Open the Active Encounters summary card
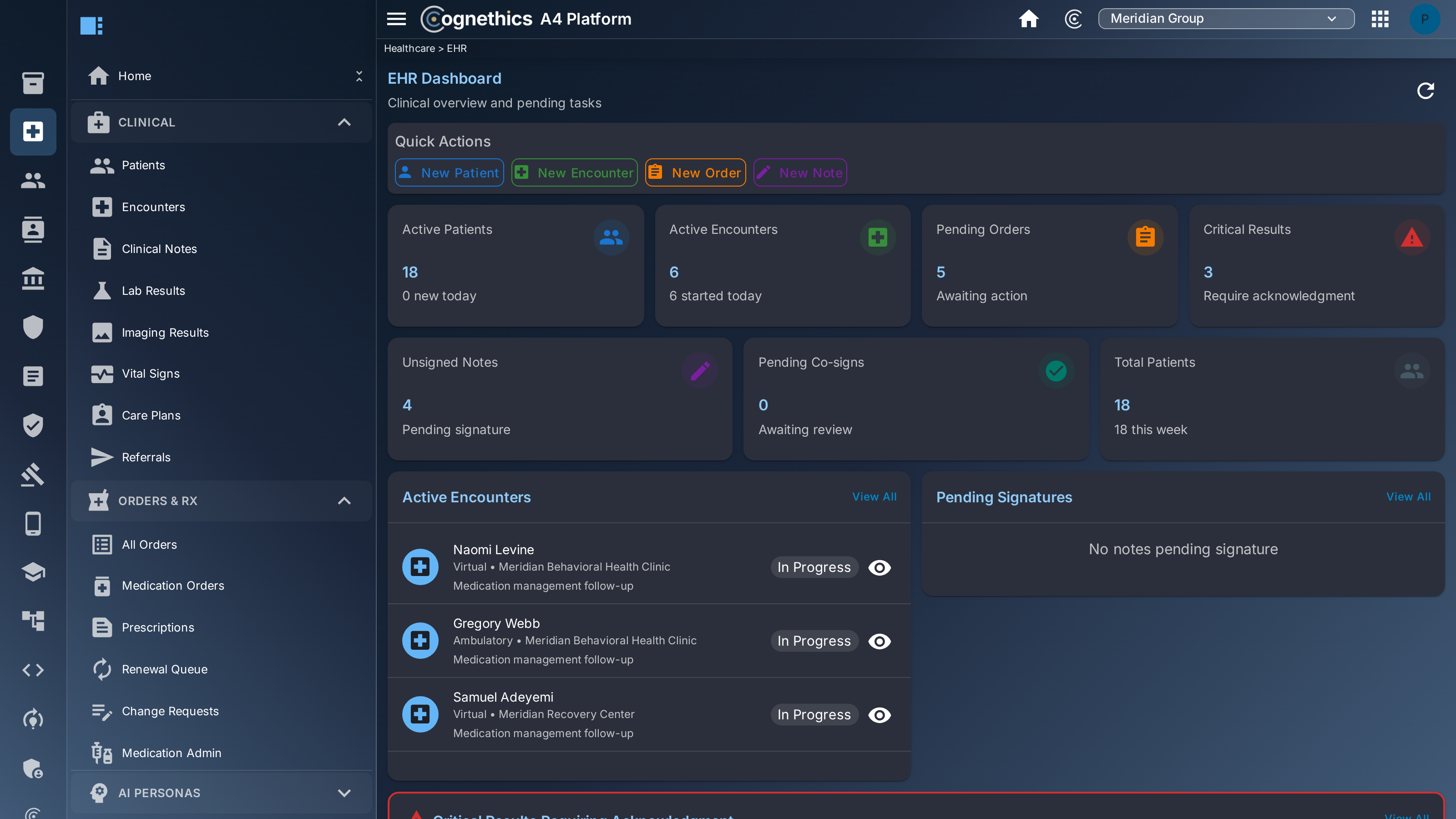The width and height of the screenshot is (1456, 819). pyautogui.click(x=782, y=265)
